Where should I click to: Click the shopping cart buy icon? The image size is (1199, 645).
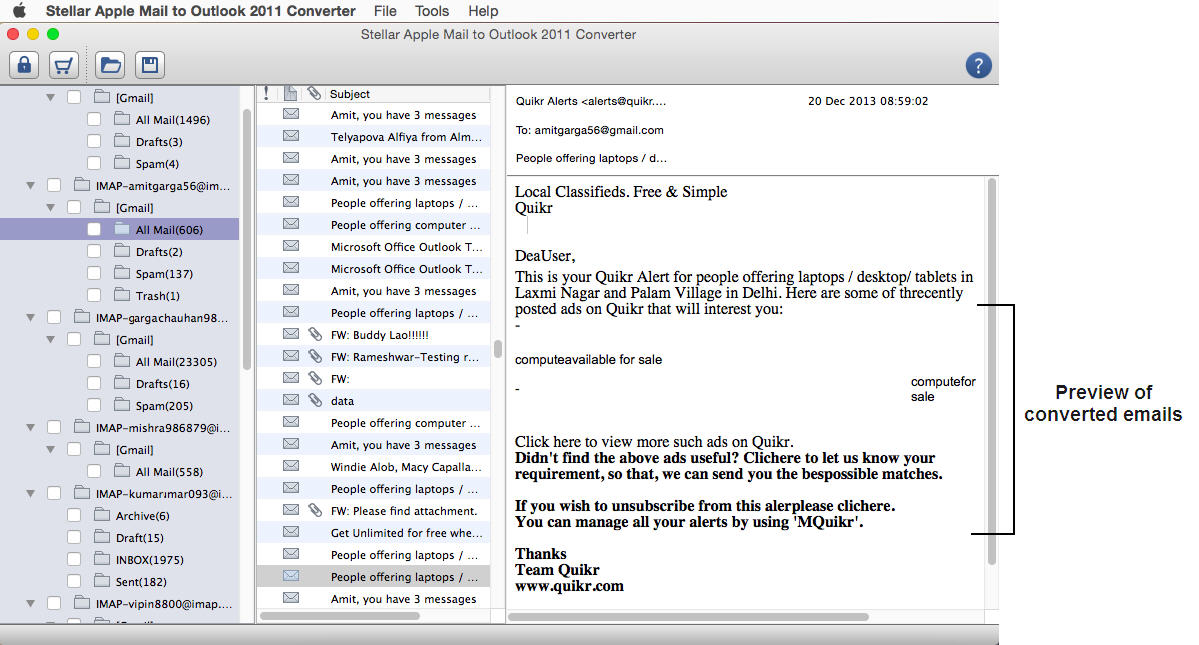pos(64,66)
